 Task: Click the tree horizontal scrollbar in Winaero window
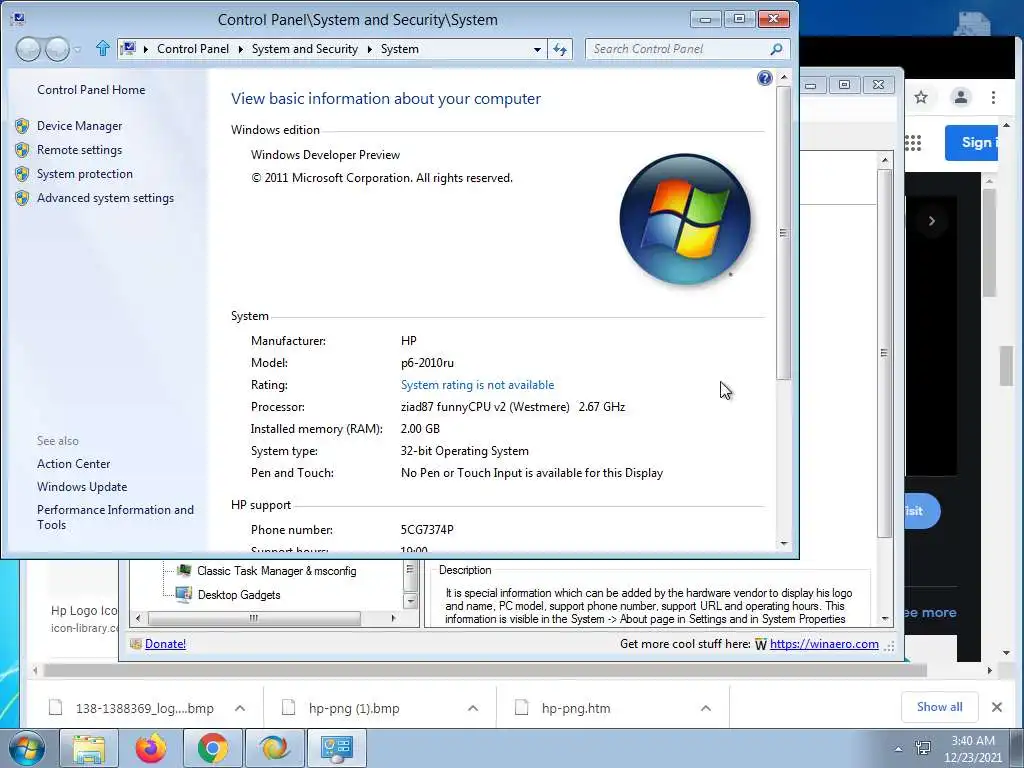(x=254, y=618)
